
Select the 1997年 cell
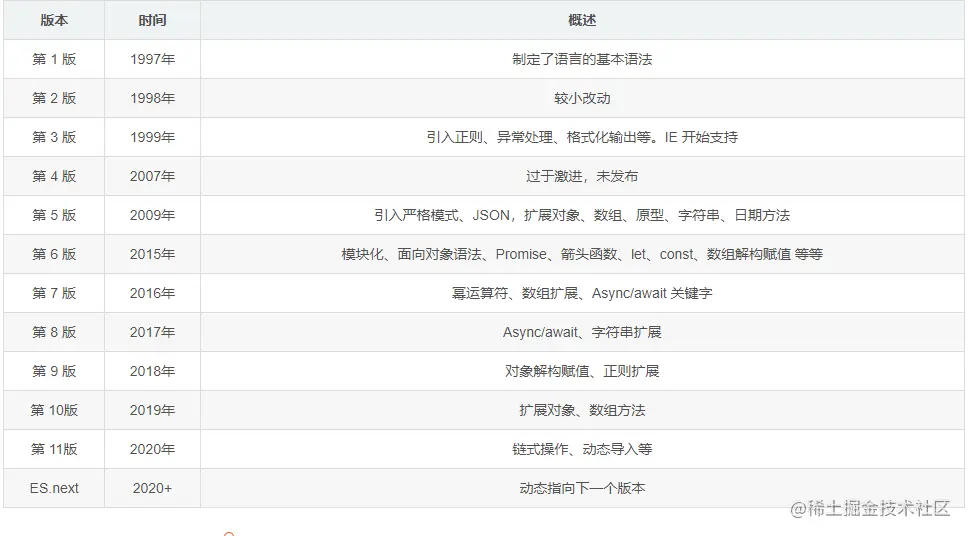coord(152,59)
